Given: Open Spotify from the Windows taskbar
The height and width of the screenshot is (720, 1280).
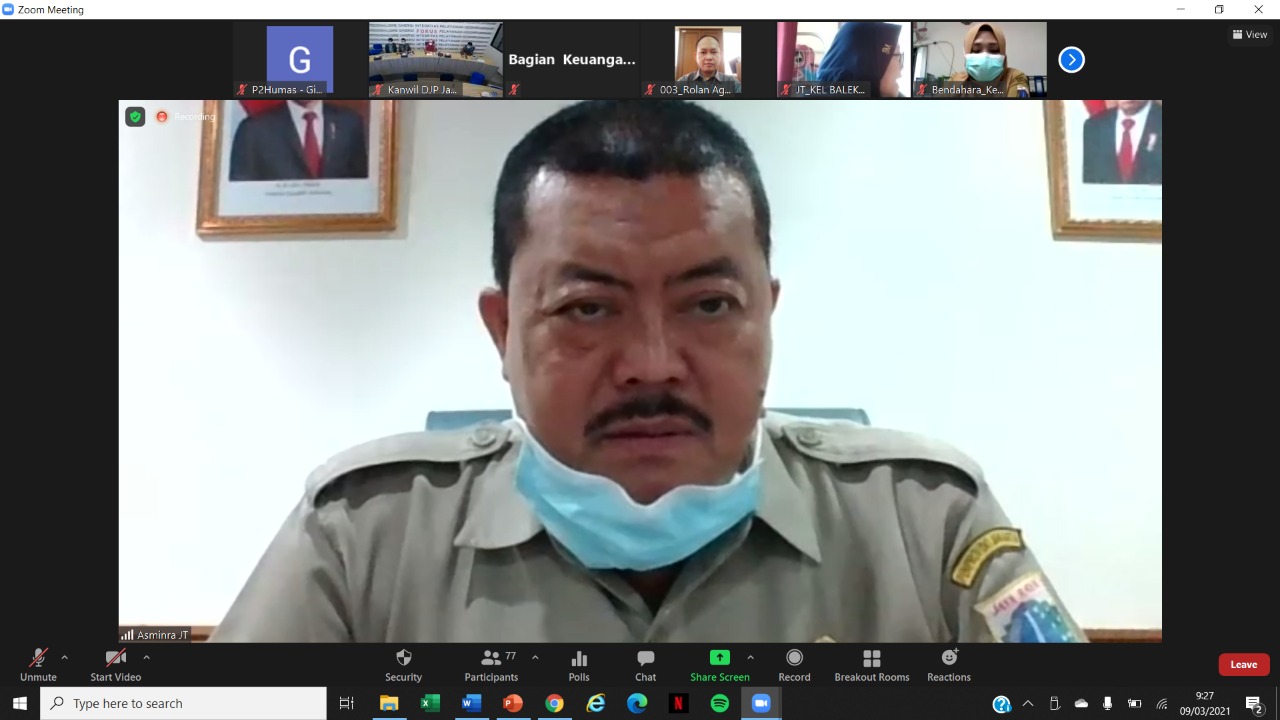Looking at the screenshot, I should click(720, 703).
